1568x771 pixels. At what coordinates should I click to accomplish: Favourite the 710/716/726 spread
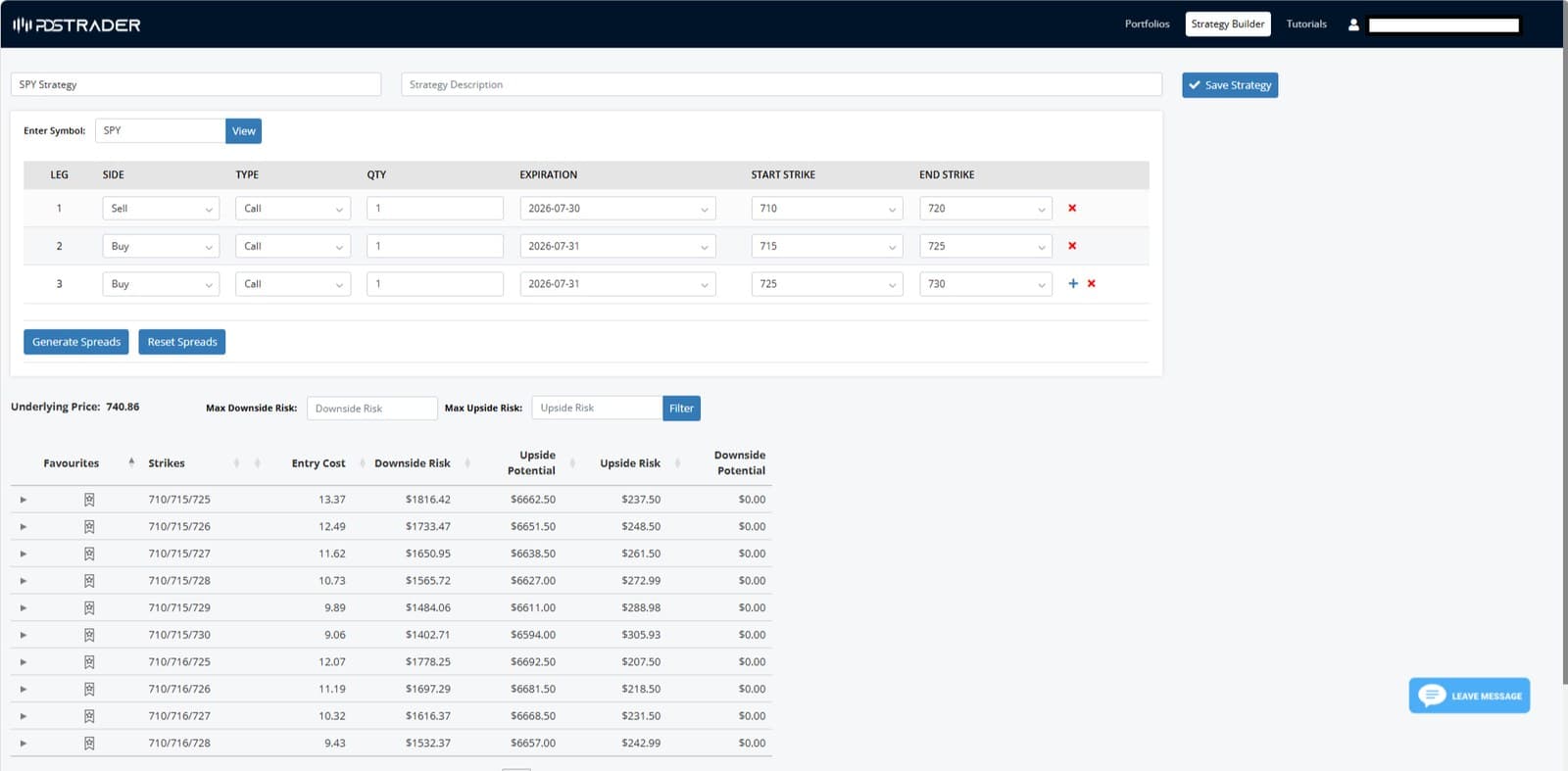pyautogui.click(x=89, y=690)
